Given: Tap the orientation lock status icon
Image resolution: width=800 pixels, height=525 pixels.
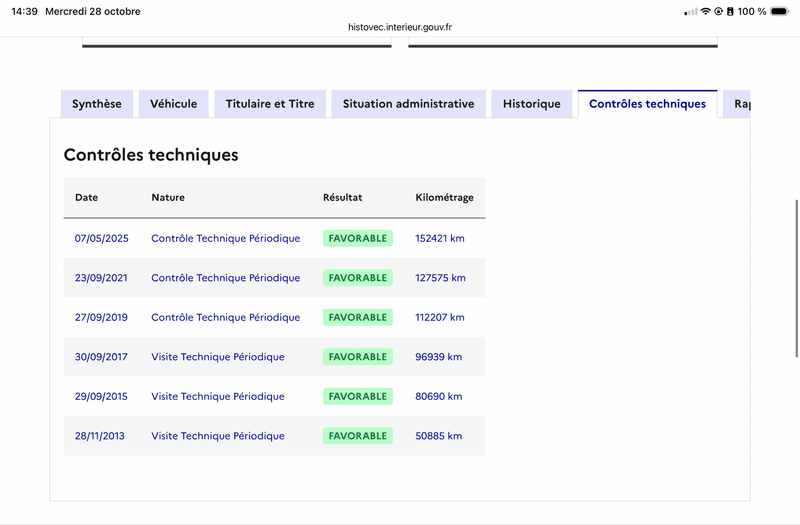Looking at the screenshot, I should pos(718,11).
